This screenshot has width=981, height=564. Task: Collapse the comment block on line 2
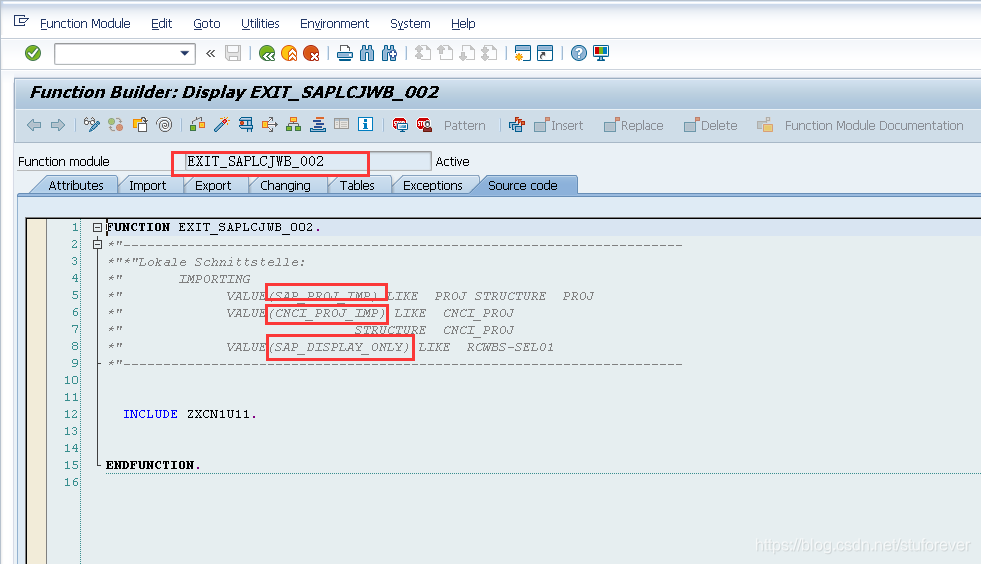[98, 244]
